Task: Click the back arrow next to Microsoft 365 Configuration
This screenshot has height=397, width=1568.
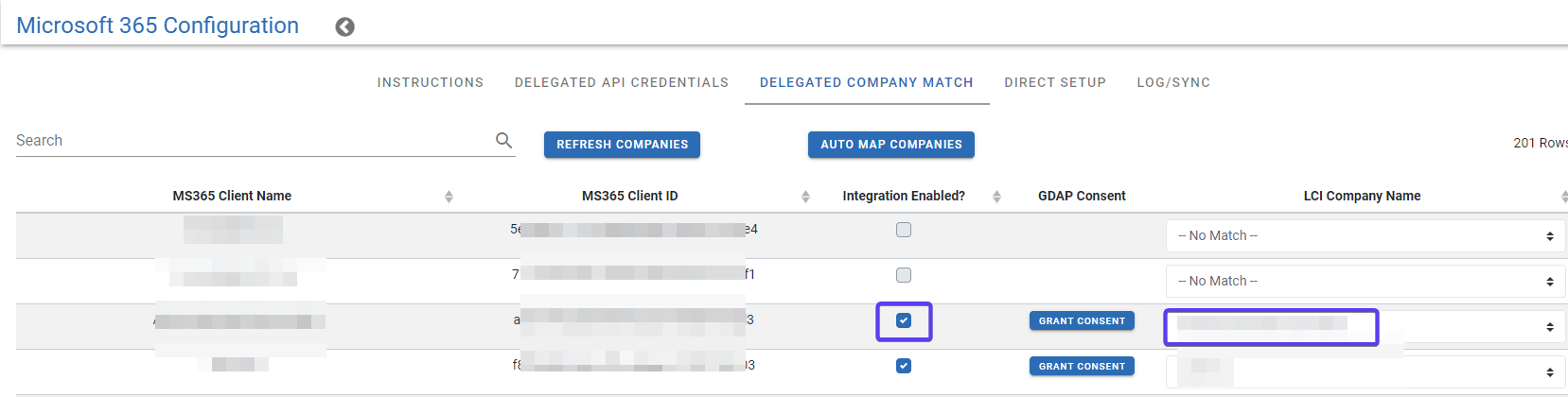Action: click(x=345, y=26)
